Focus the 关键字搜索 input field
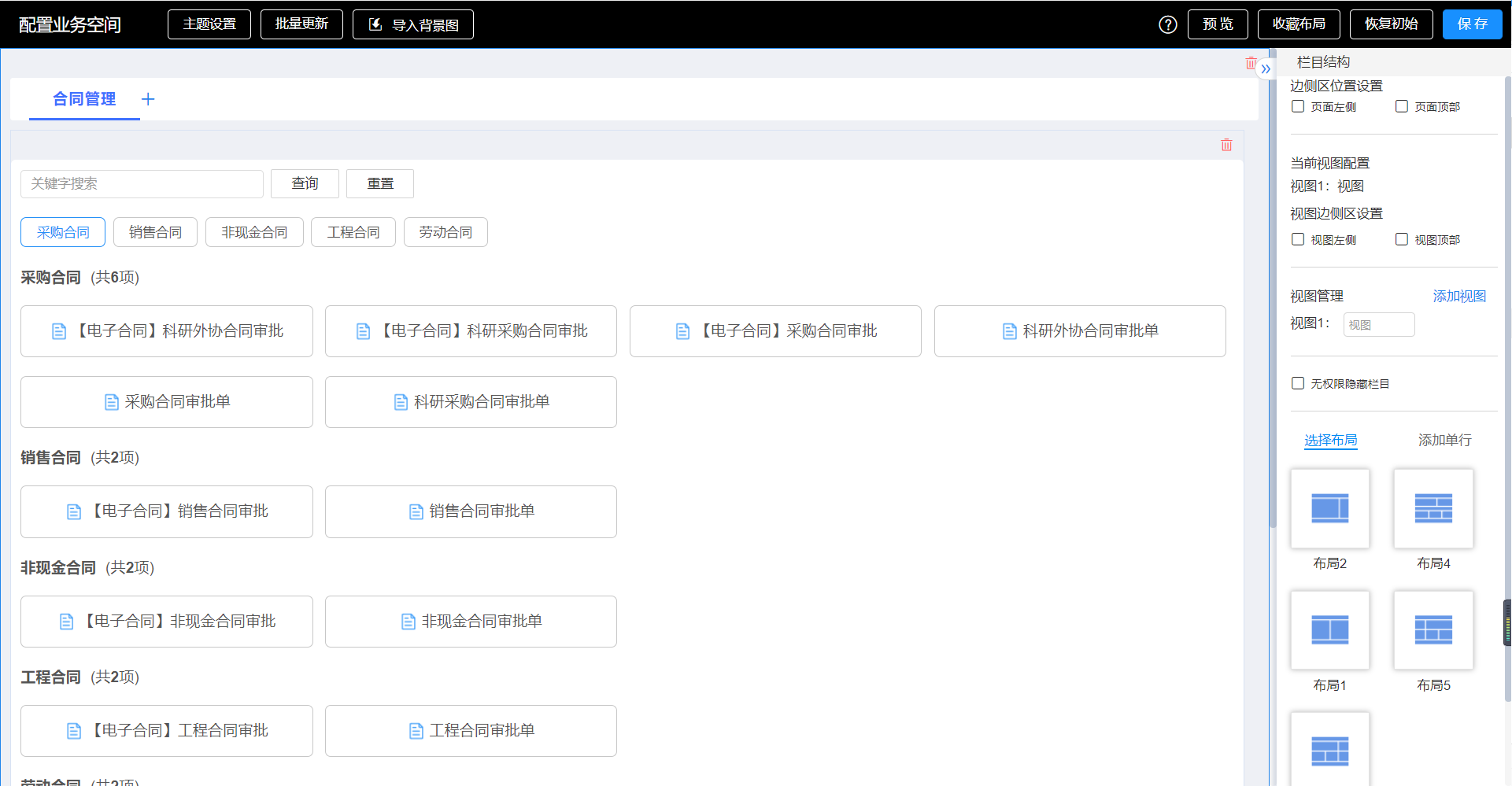The height and width of the screenshot is (786, 1512). click(142, 183)
